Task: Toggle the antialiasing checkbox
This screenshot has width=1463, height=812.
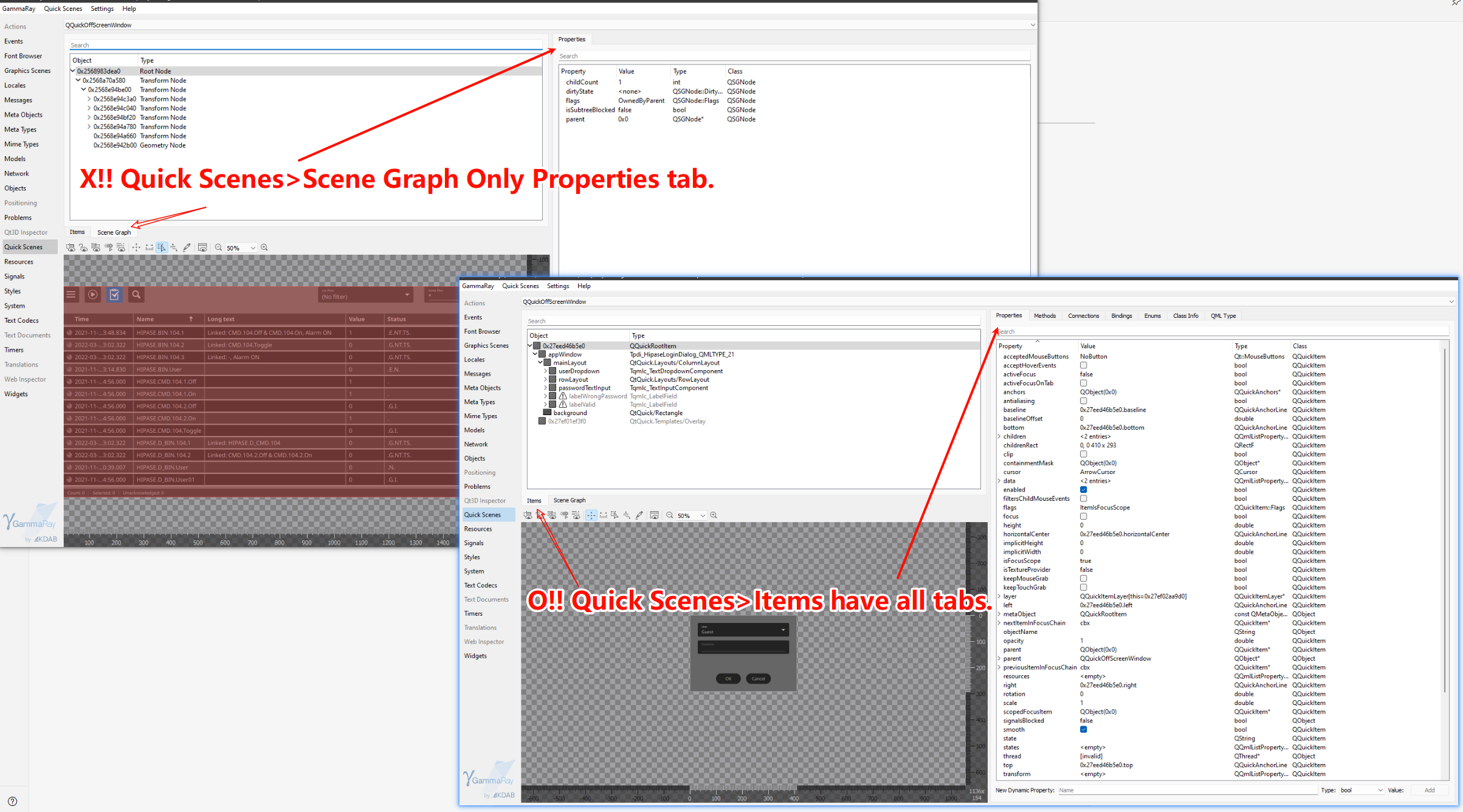Action: (x=1083, y=401)
